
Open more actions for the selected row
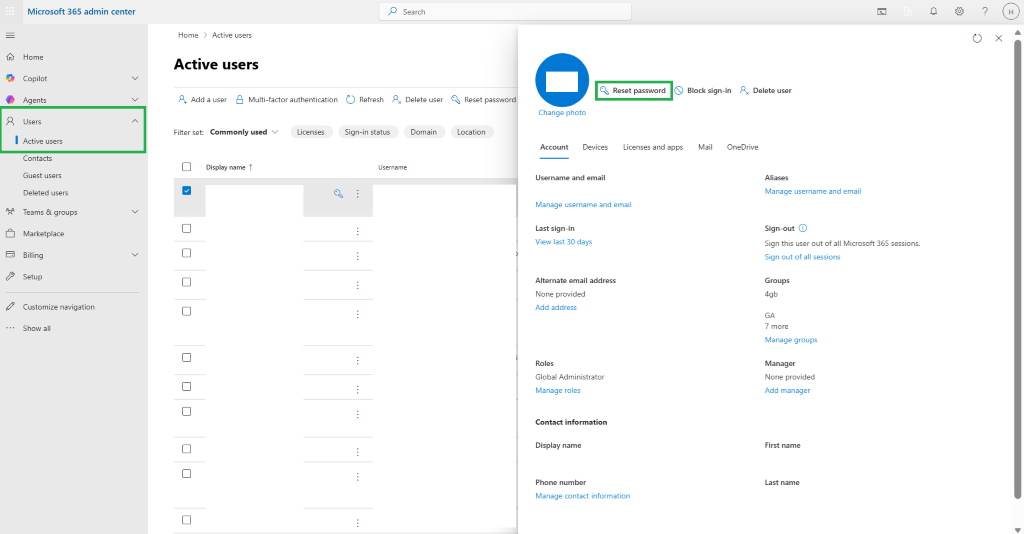pyautogui.click(x=357, y=193)
